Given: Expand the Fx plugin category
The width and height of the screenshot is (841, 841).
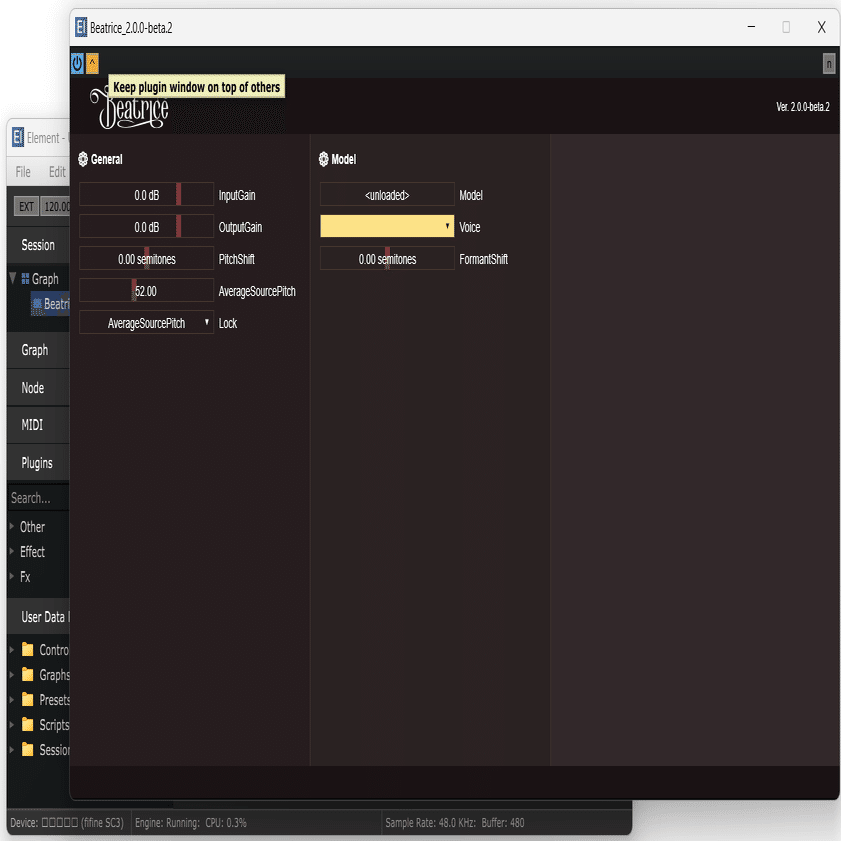Looking at the screenshot, I should [x=12, y=576].
